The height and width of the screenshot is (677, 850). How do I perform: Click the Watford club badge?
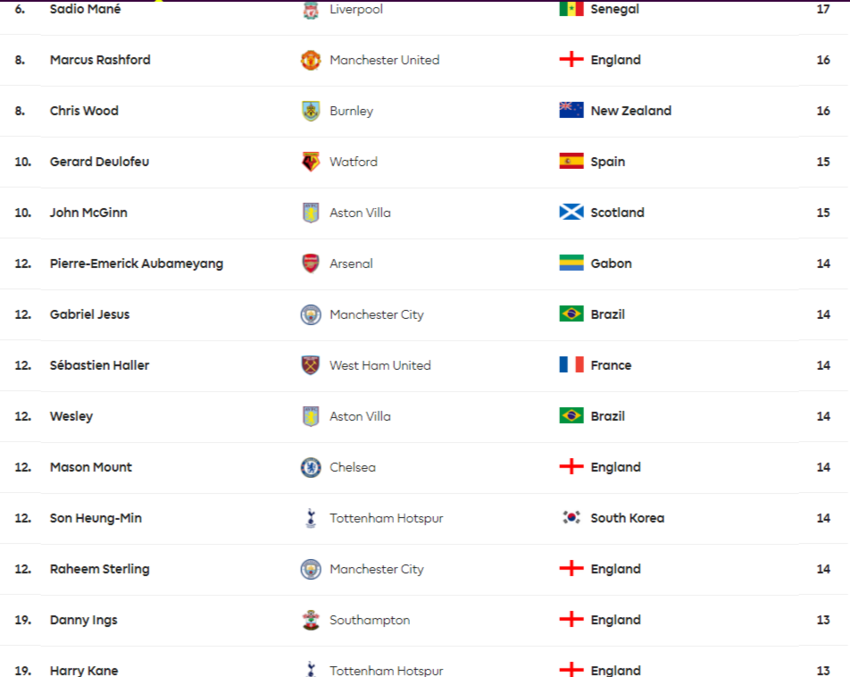[311, 162]
